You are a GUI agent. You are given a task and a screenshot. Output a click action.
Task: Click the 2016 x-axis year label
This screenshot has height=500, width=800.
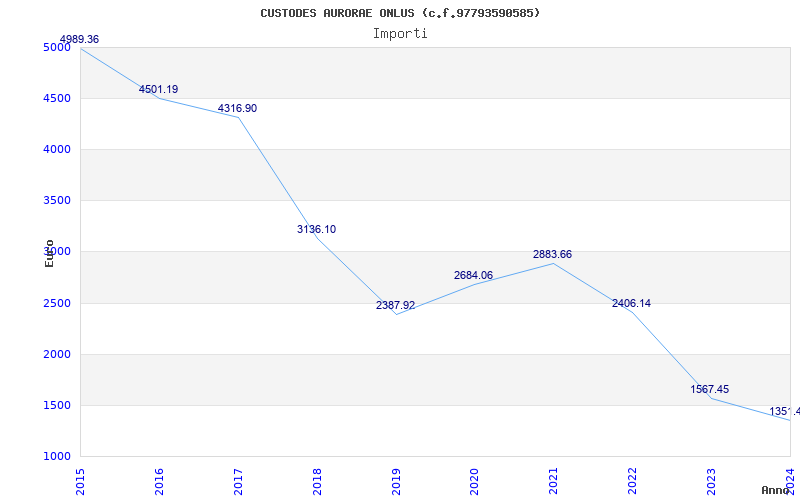pyautogui.click(x=159, y=481)
